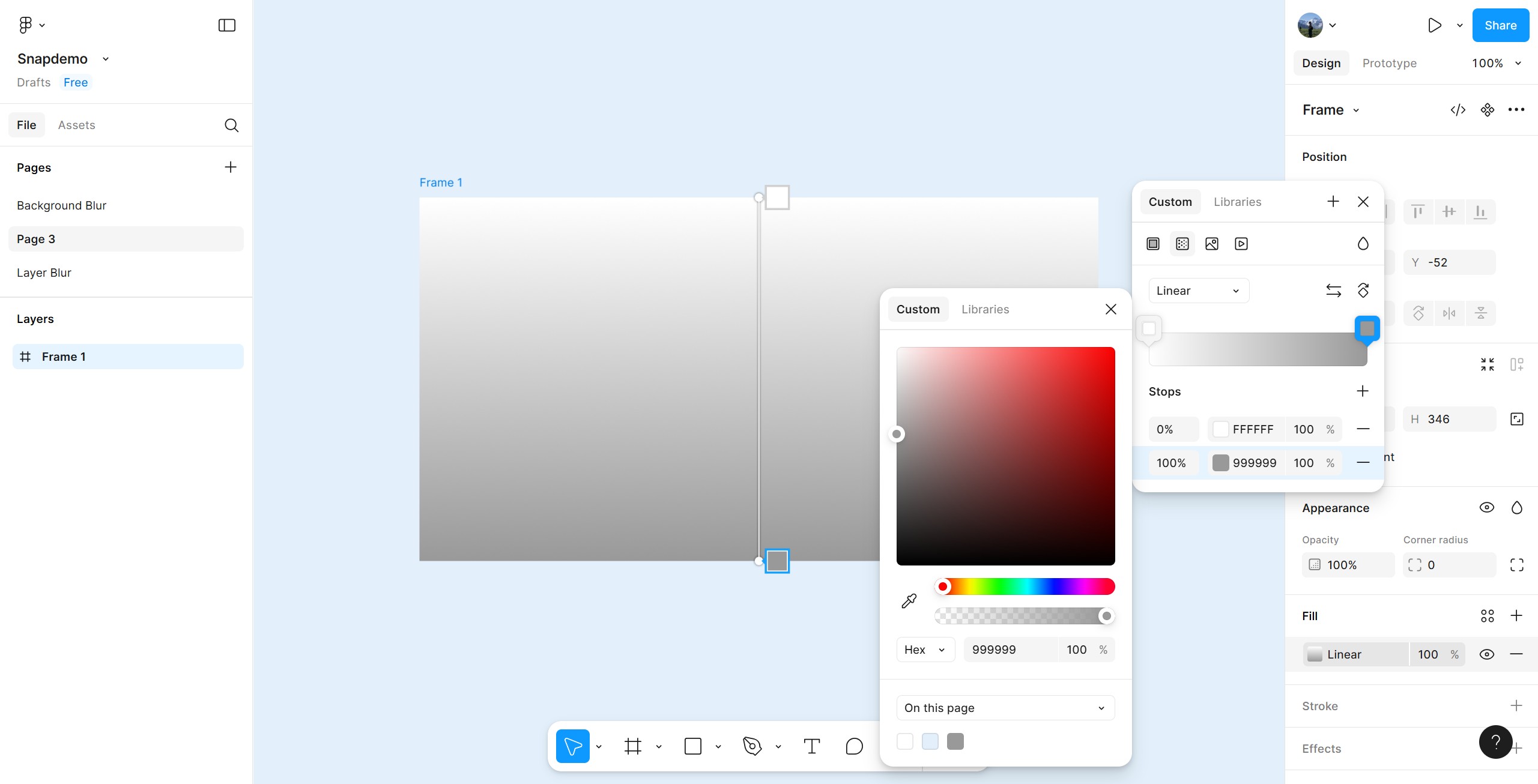Expand the play options chevron

[1460, 25]
